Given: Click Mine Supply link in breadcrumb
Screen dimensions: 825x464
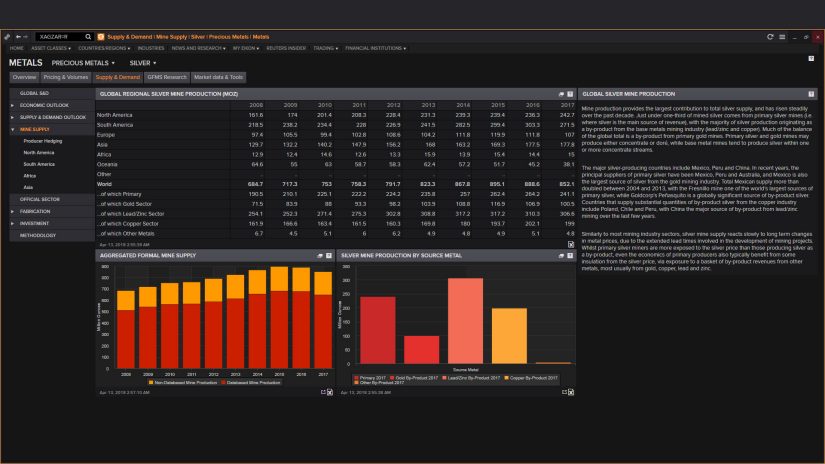Looking at the screenshot, I should click(172, 37).
